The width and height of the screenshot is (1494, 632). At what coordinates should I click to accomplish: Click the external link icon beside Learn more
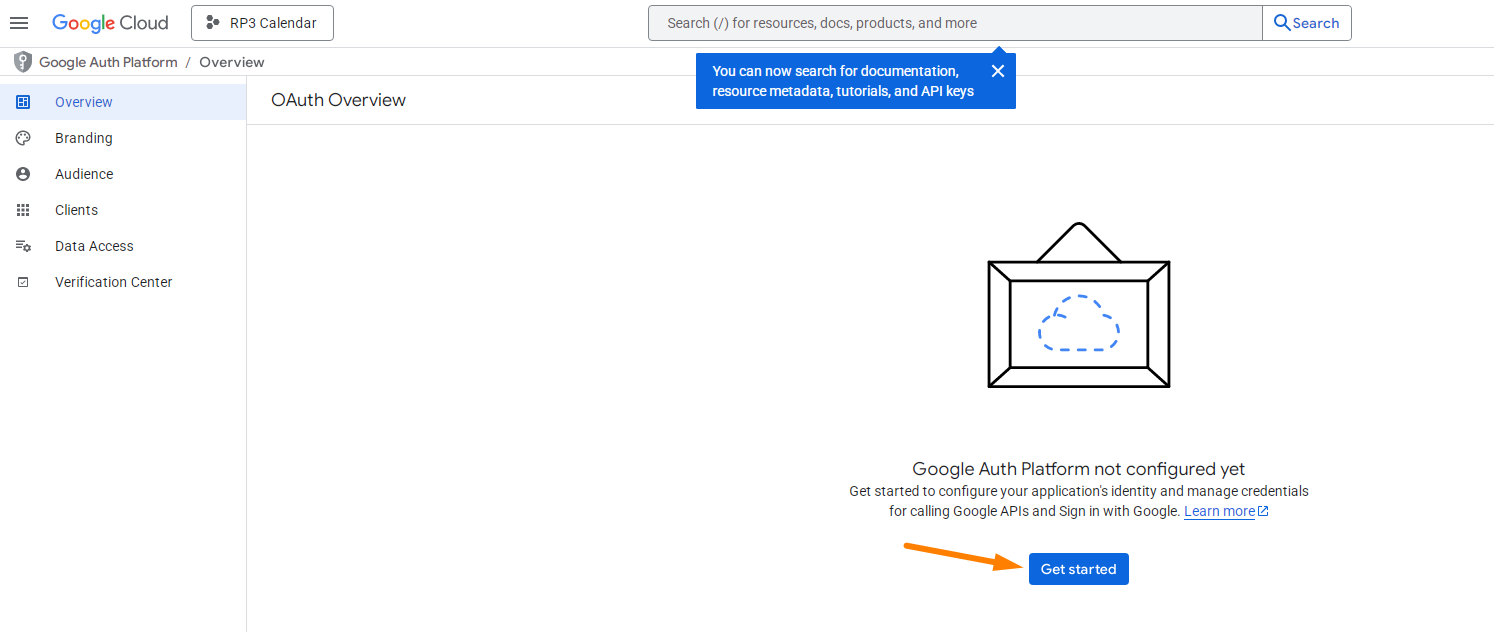click(x=1263, y=511)
